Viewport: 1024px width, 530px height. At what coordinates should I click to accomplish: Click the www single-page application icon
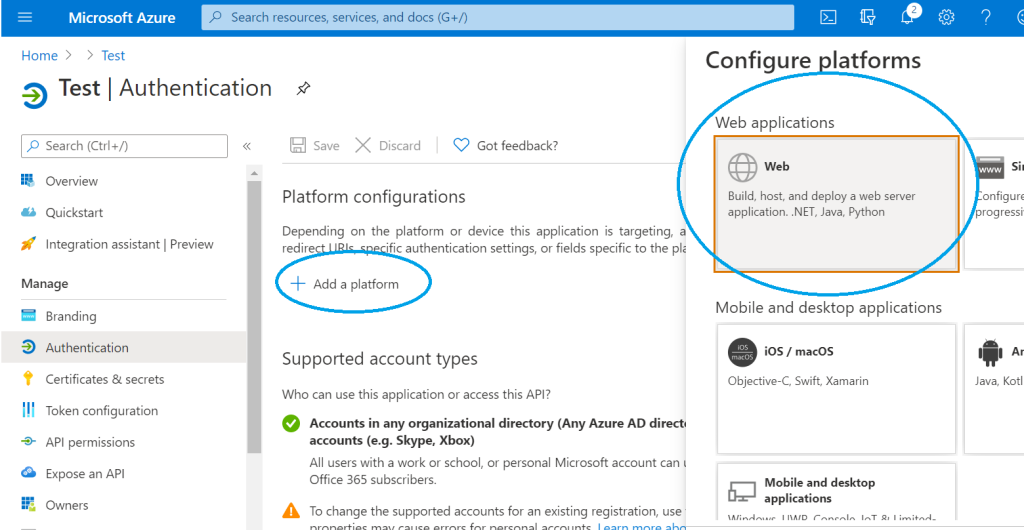[x=990, y=168]
